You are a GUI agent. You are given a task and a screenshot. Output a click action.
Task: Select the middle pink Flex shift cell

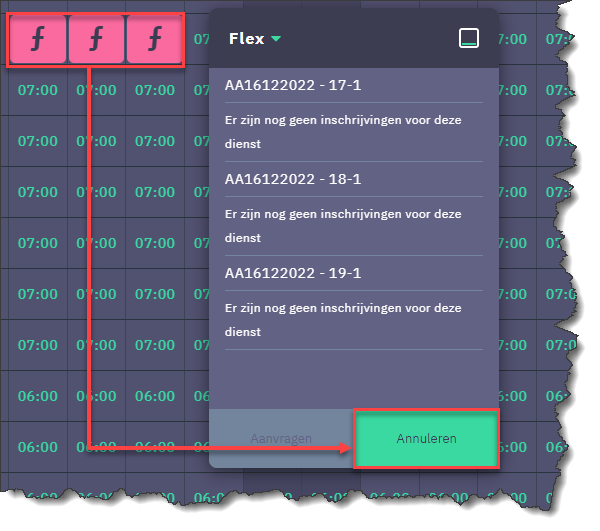click(x=96, y=39)
